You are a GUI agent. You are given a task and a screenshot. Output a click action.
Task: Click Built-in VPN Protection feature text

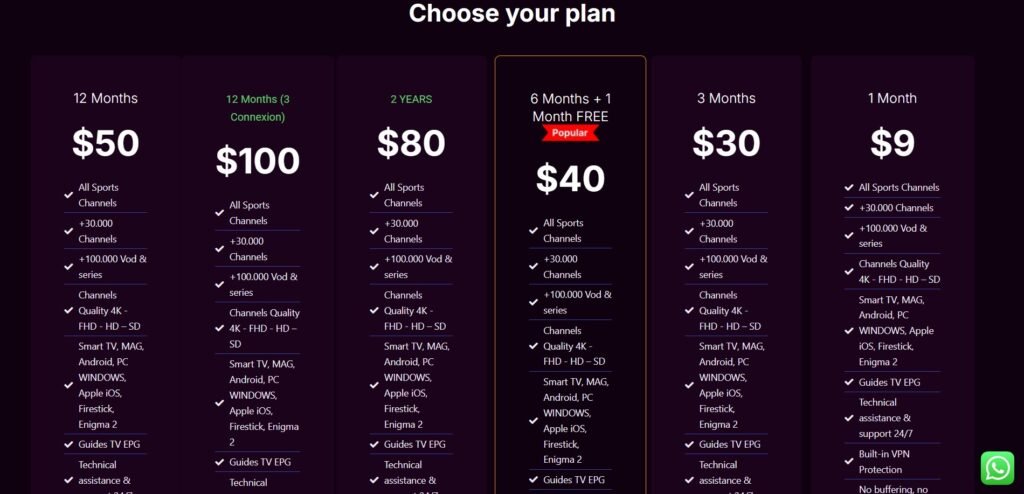pyautogui.click(x=884, y=461)
